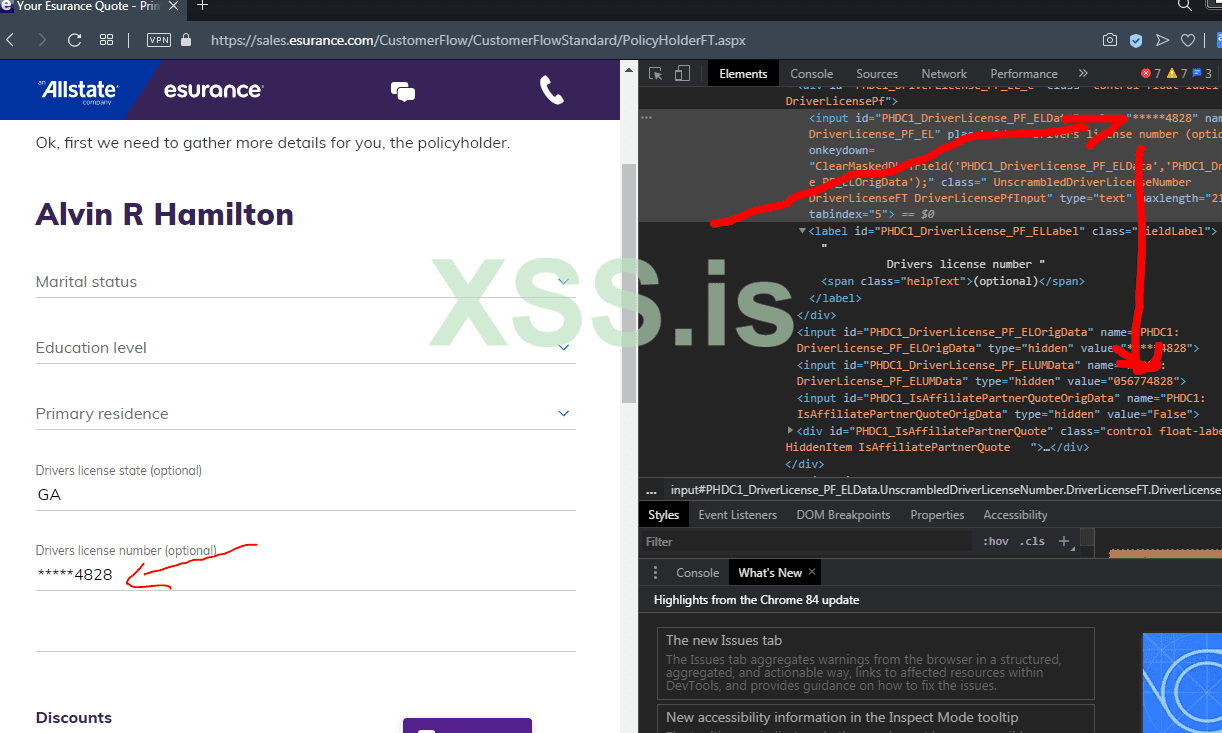Viewport: 1222px width, 733px height.
Task: Click the blue shield ad-blocker icon
Action: (x=1136, y=40)
